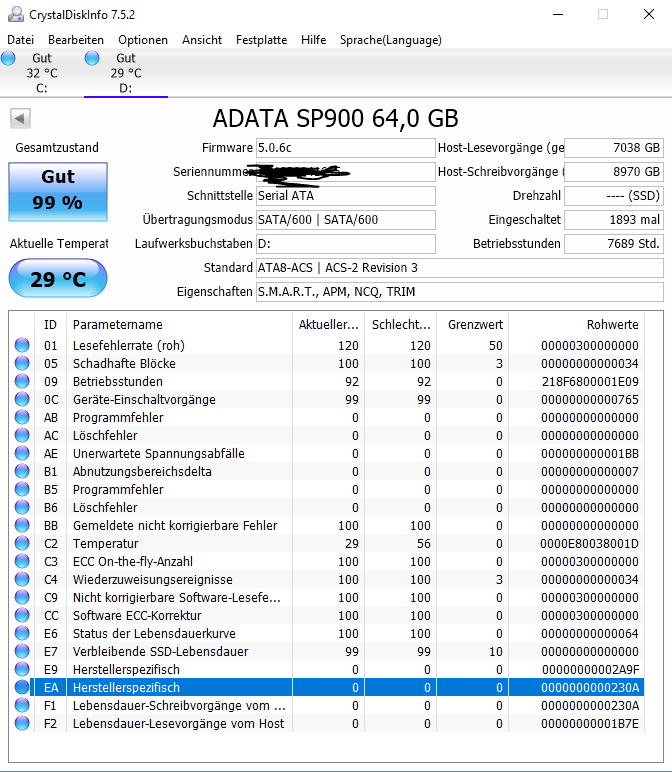Open the Sprache(Language) menu
This screenshot has width=672, height=772.
[x=390, y=40]
